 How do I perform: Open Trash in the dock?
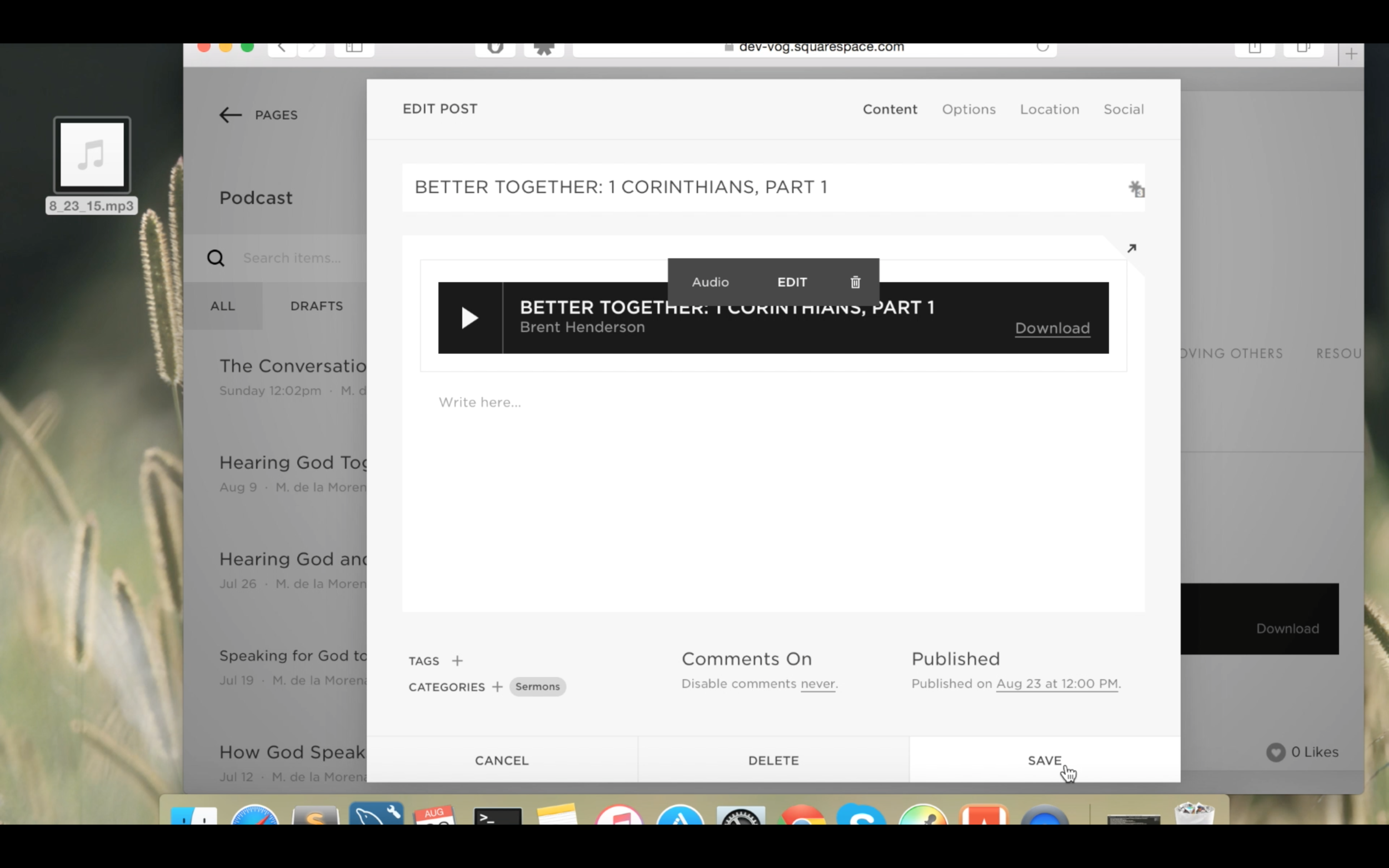click(1195, 814)
